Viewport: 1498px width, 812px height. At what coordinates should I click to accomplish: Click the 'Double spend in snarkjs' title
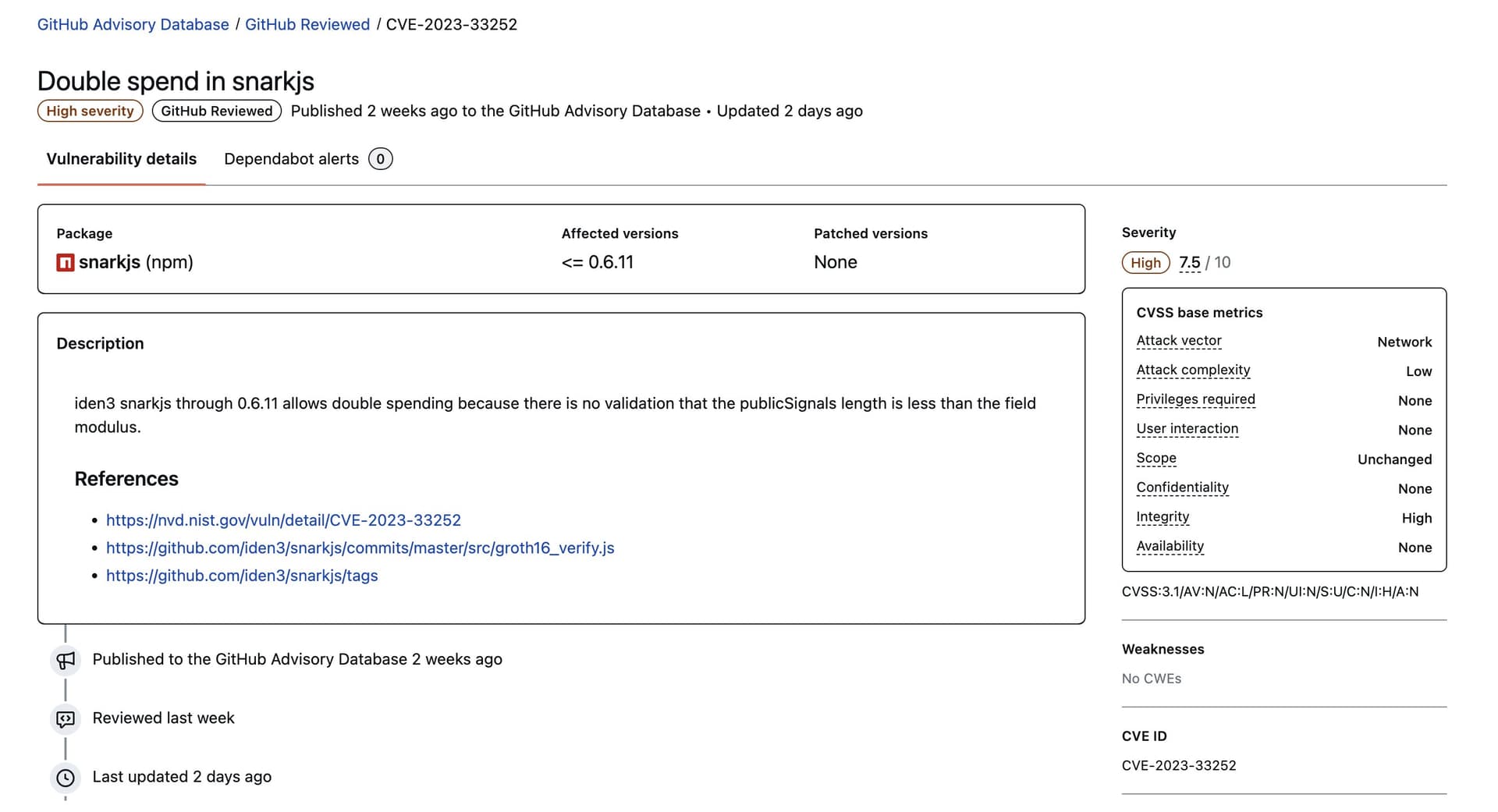click(x=176, y=81)
